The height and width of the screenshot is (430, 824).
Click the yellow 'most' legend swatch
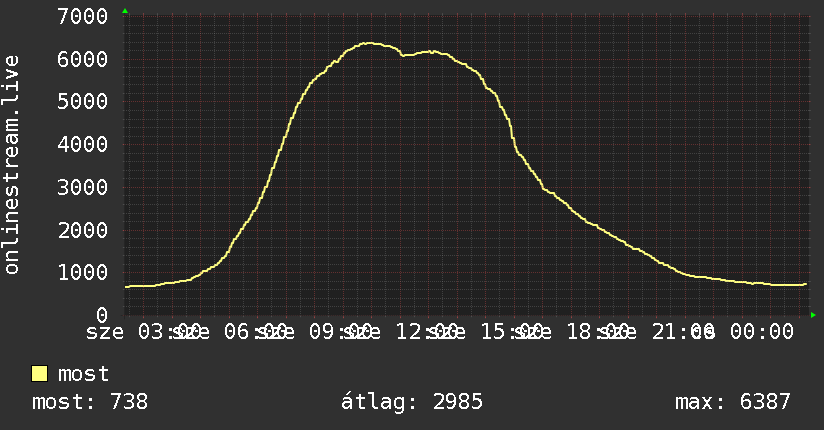click(x=39, y=374)
